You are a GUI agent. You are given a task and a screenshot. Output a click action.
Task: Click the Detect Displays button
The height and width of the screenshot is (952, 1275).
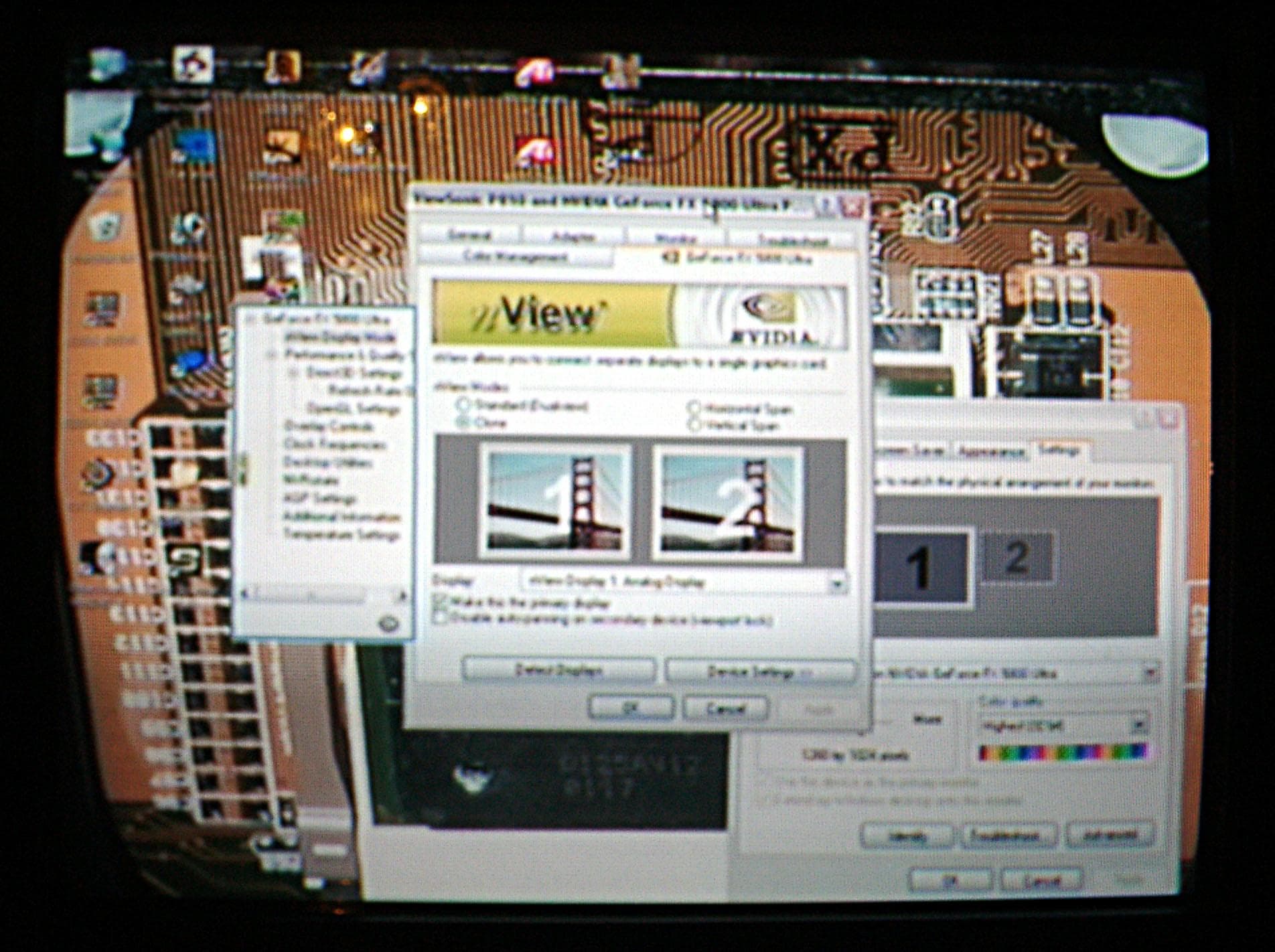tap(558, 670)
